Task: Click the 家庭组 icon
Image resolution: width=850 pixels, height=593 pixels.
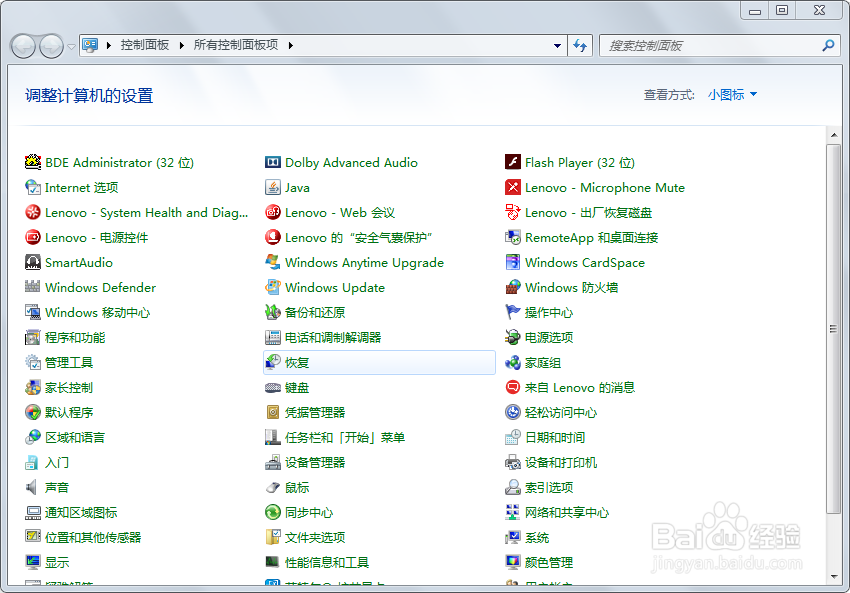Action: tap(513, 362)
